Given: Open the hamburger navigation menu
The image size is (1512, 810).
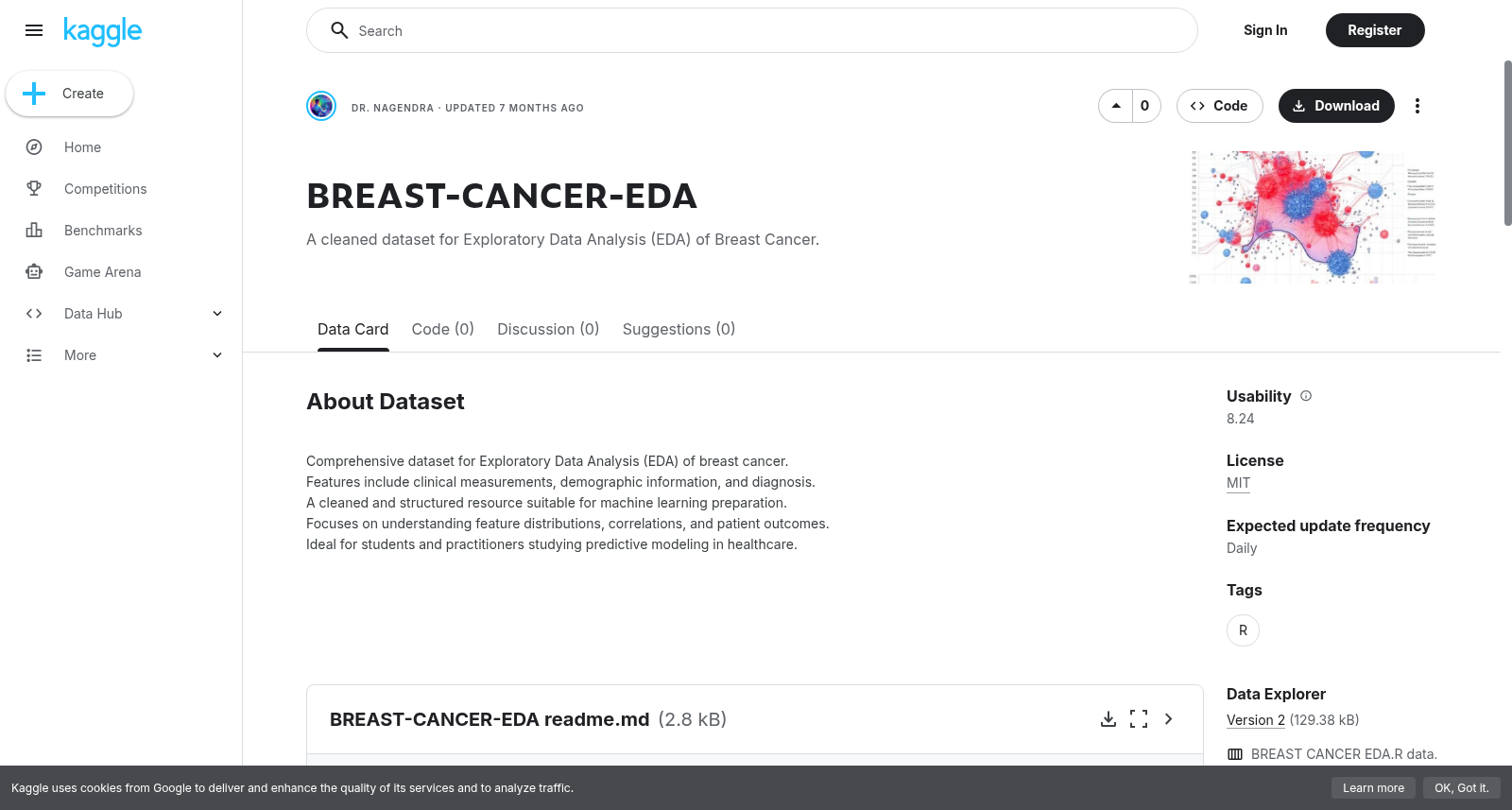Looking at the screenshot, I should pyautogui.click(x=34, y=30).
